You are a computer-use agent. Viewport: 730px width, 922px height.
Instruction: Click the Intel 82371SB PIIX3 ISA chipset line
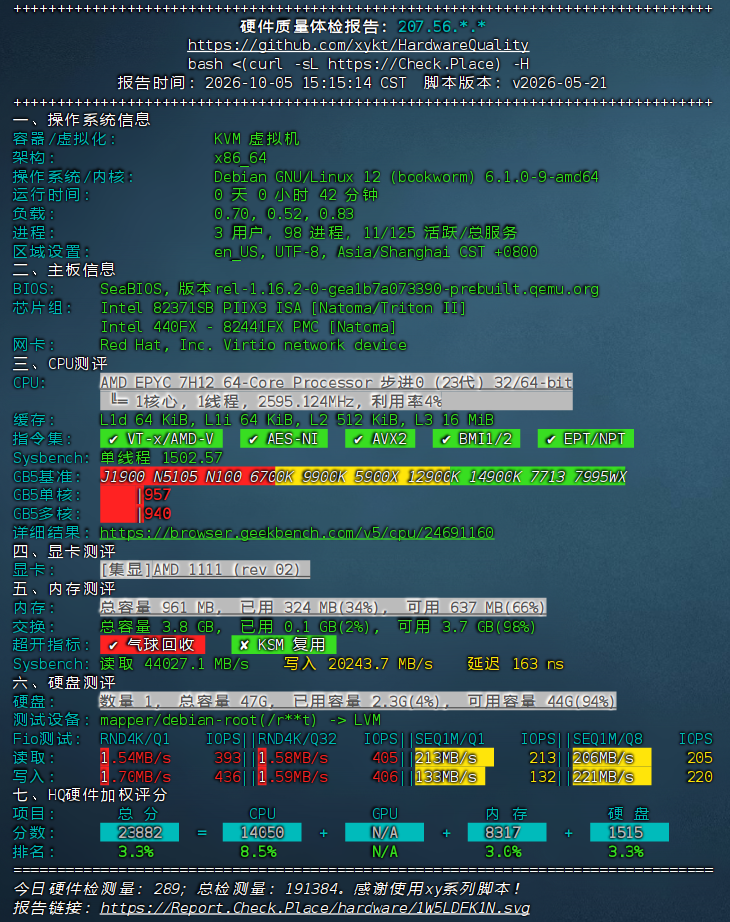(283, 308)
